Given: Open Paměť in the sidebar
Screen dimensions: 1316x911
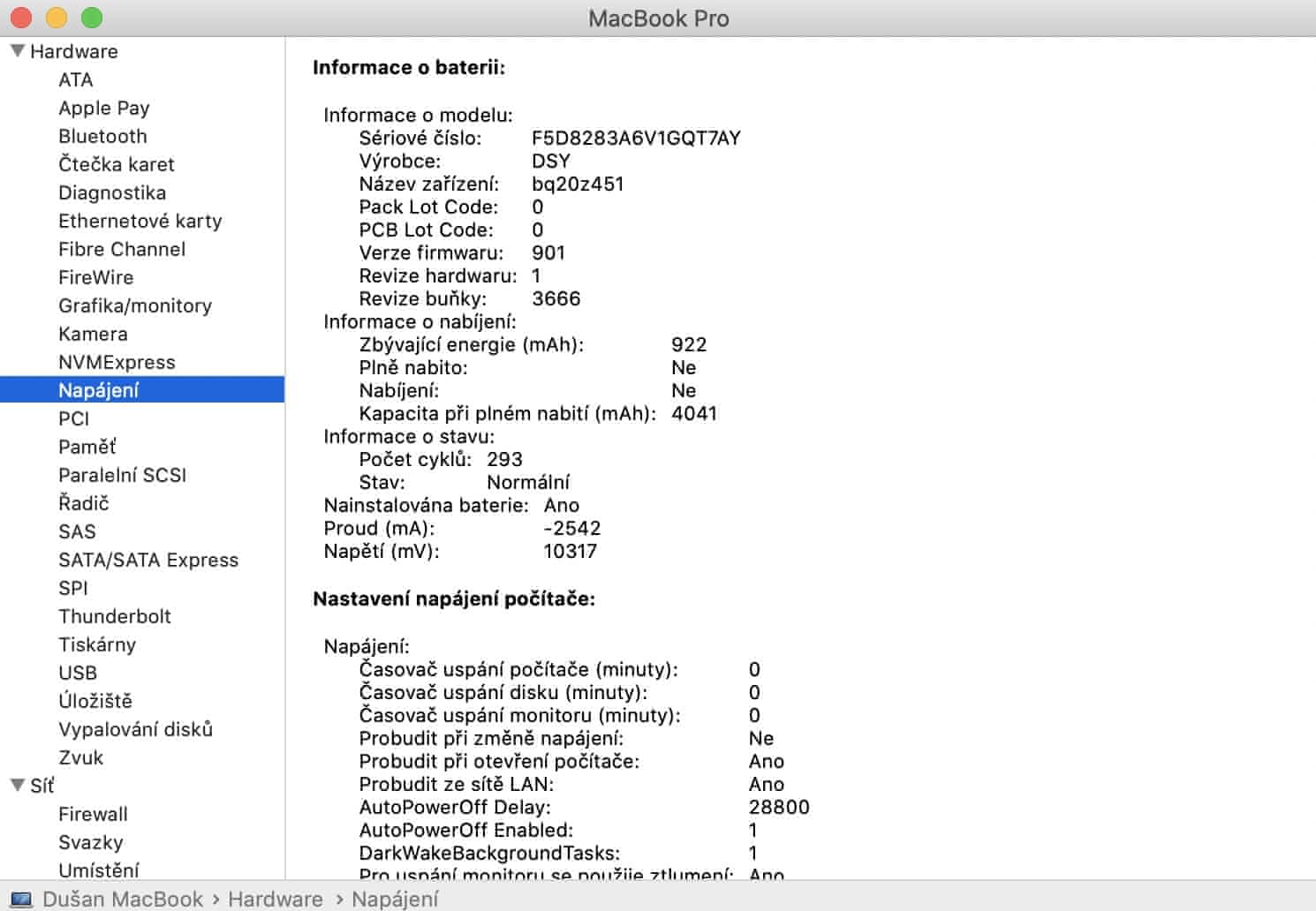Looking at the screenshot, I should tap(87, 447).
